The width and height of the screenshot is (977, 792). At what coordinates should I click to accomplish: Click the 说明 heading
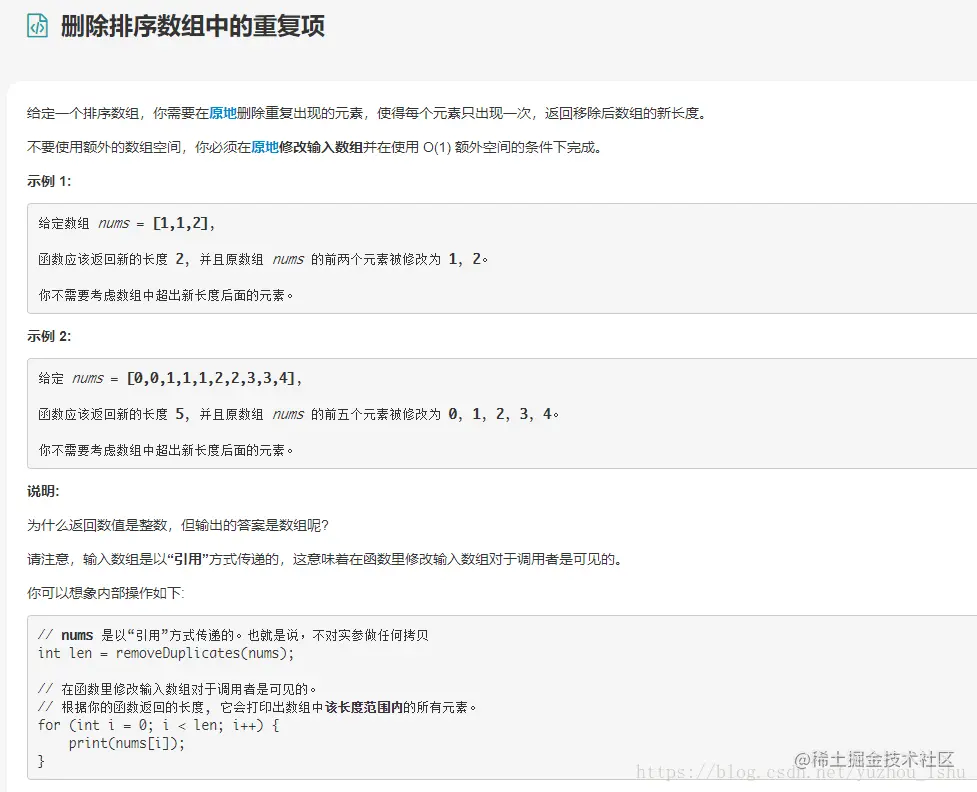click(x=40, y=490)
